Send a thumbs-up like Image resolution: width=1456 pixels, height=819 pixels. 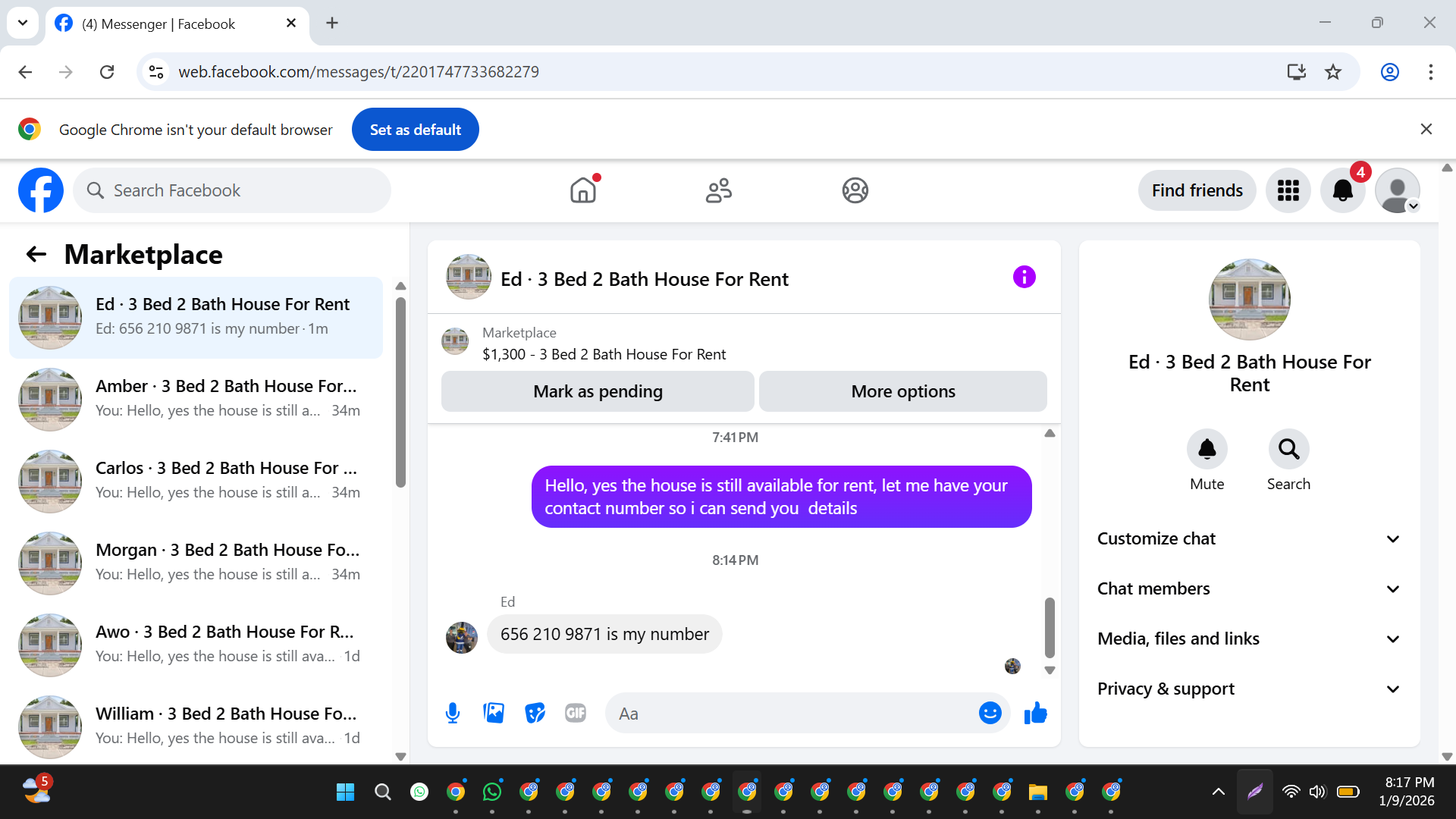(1035, 713)
